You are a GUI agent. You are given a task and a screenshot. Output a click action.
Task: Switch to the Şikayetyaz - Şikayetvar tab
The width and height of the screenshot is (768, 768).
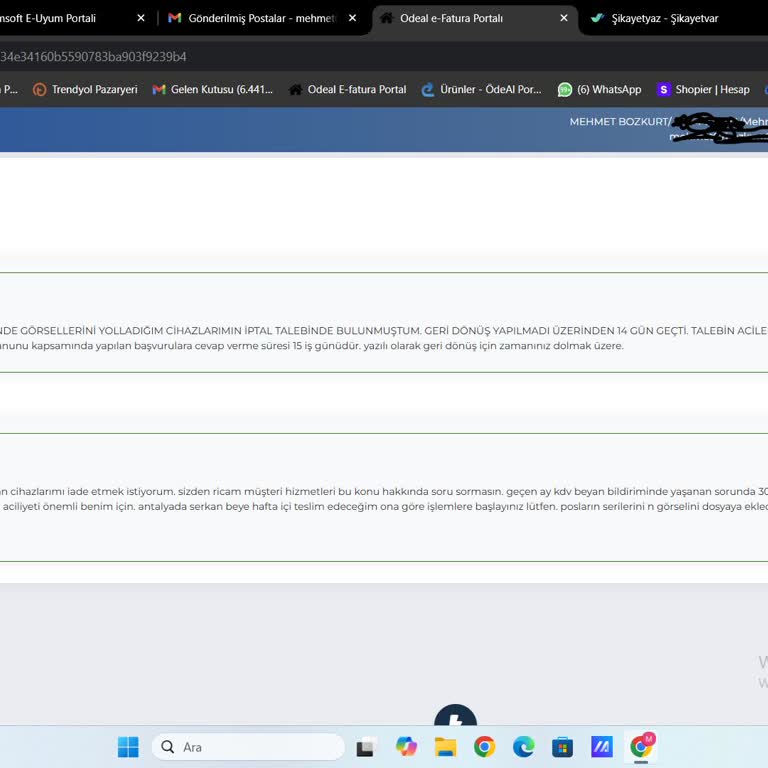[665, 18]
